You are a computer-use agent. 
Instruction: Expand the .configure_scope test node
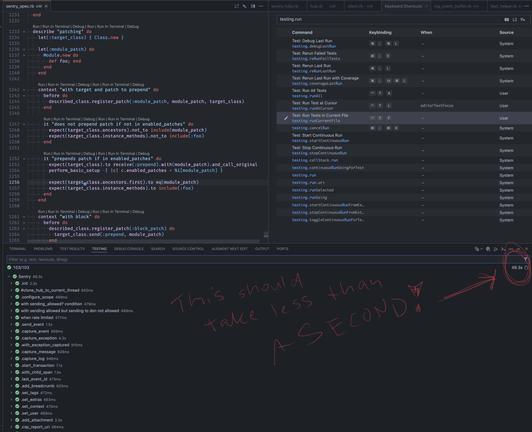pyautogui.click(x=12, y=297)
